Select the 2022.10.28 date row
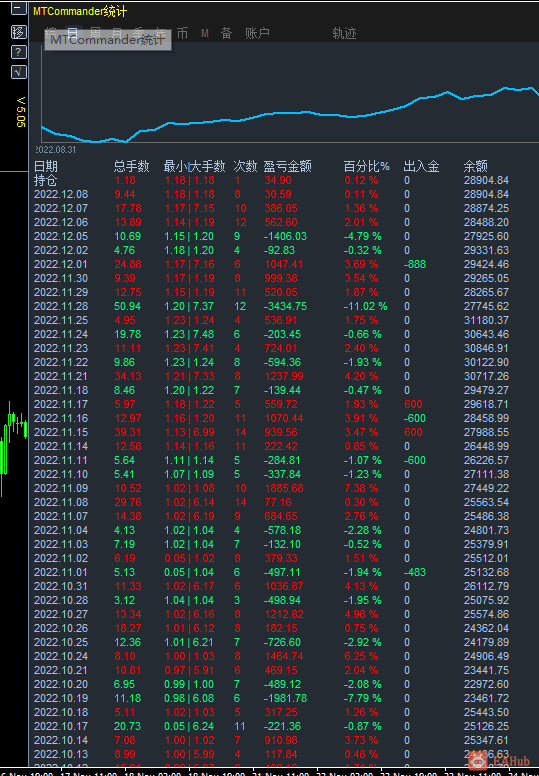The width and height of the screenshot is (539, 776). (61, 600)
